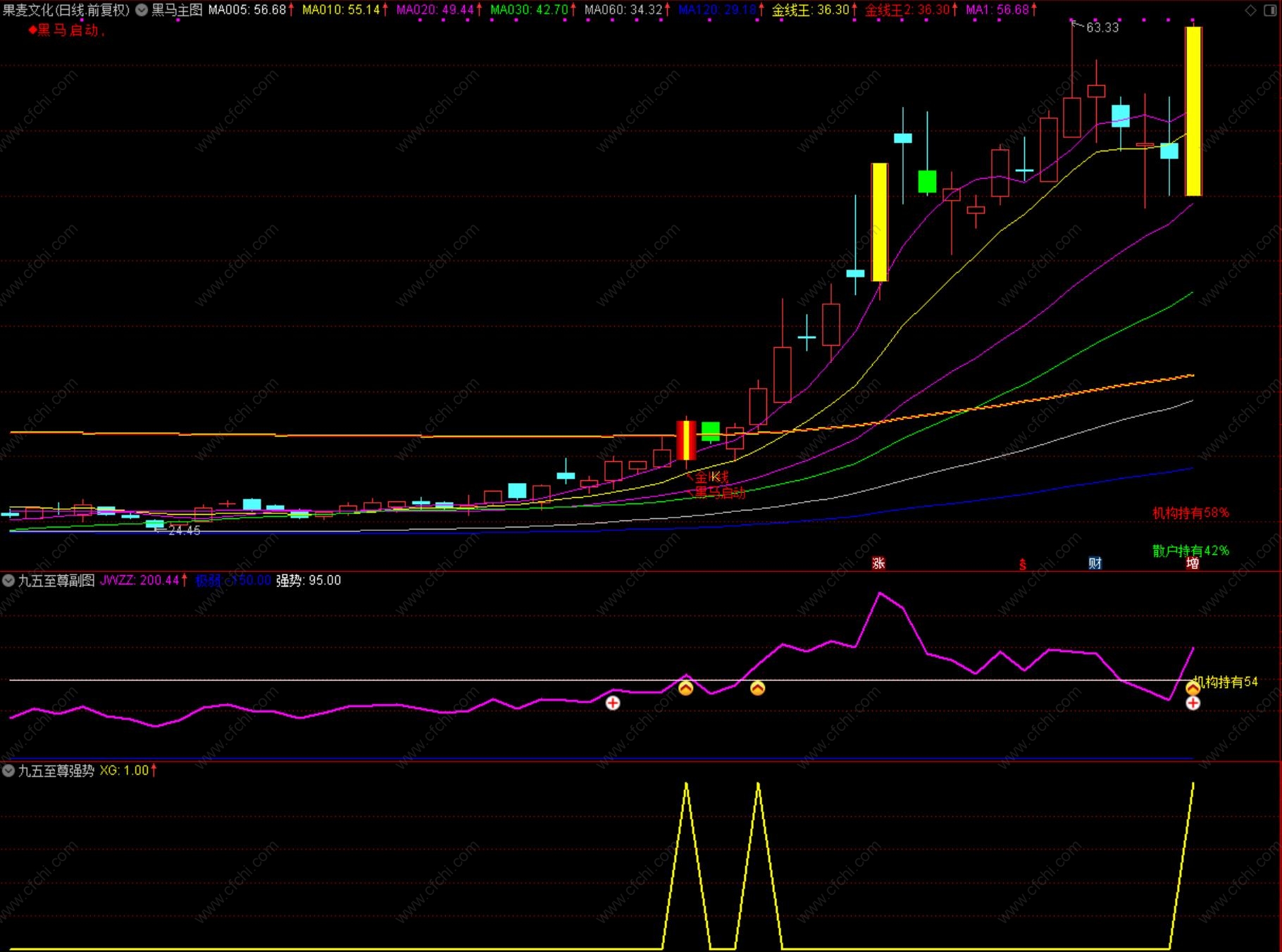Click the middle orange up-arrow signal marker

pos(757,688)
